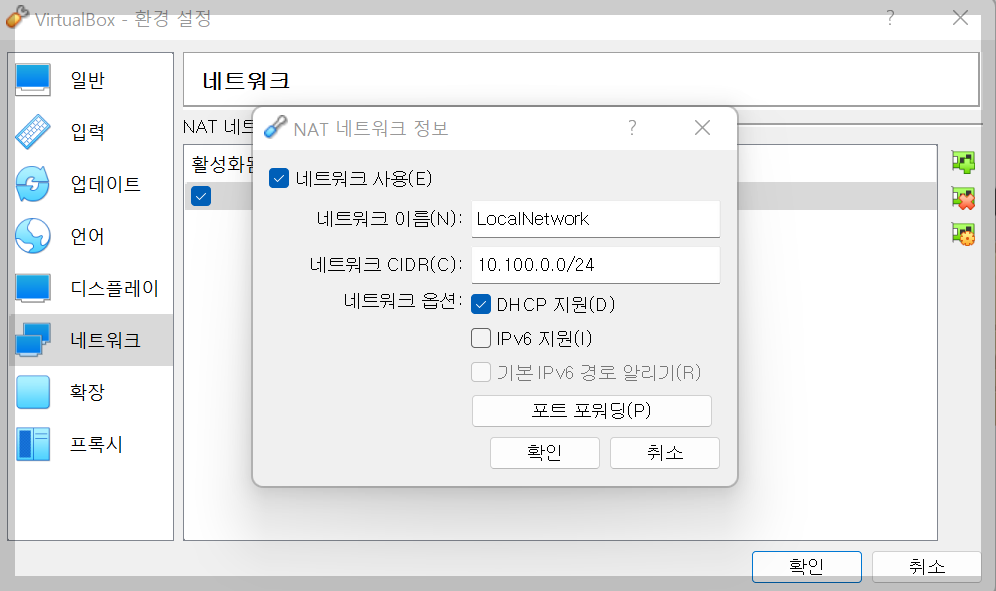Close the NAT 네트워크 정보 dialog
Image resolution: width=996 pixels, height=591 pixels.
(x=702, y=128)
